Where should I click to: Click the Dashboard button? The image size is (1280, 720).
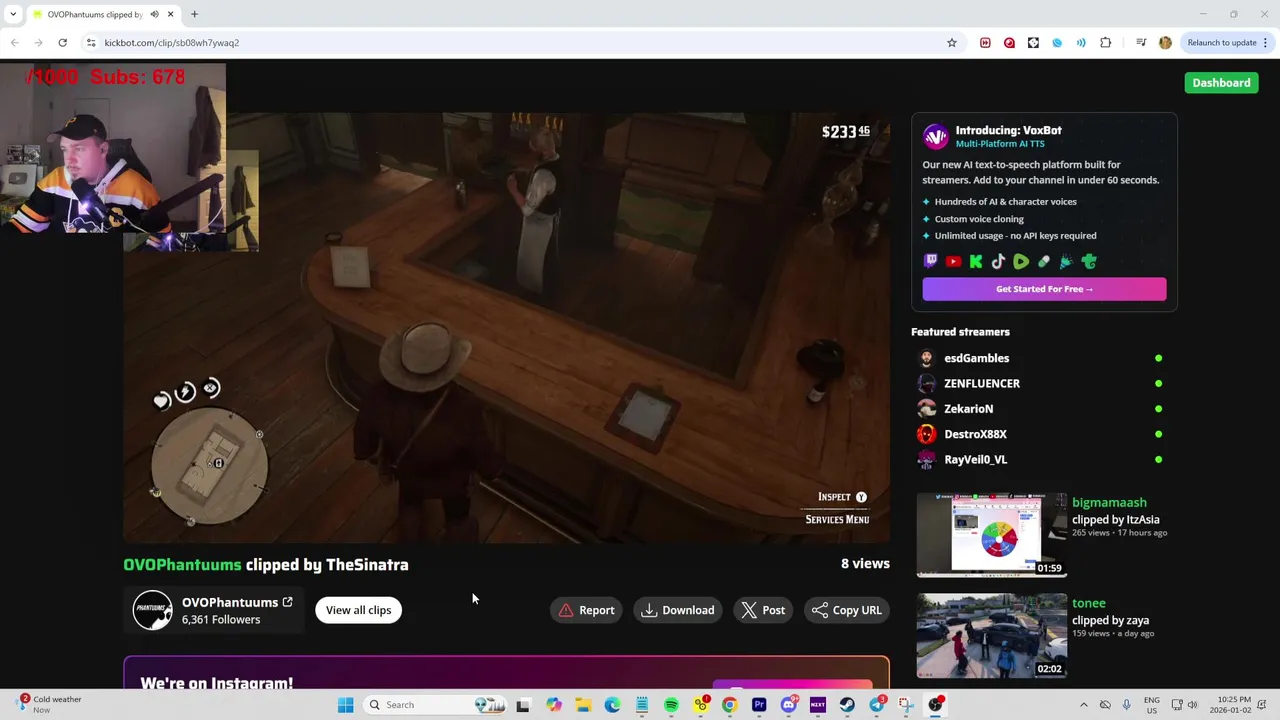click(x=1221, y=83)
